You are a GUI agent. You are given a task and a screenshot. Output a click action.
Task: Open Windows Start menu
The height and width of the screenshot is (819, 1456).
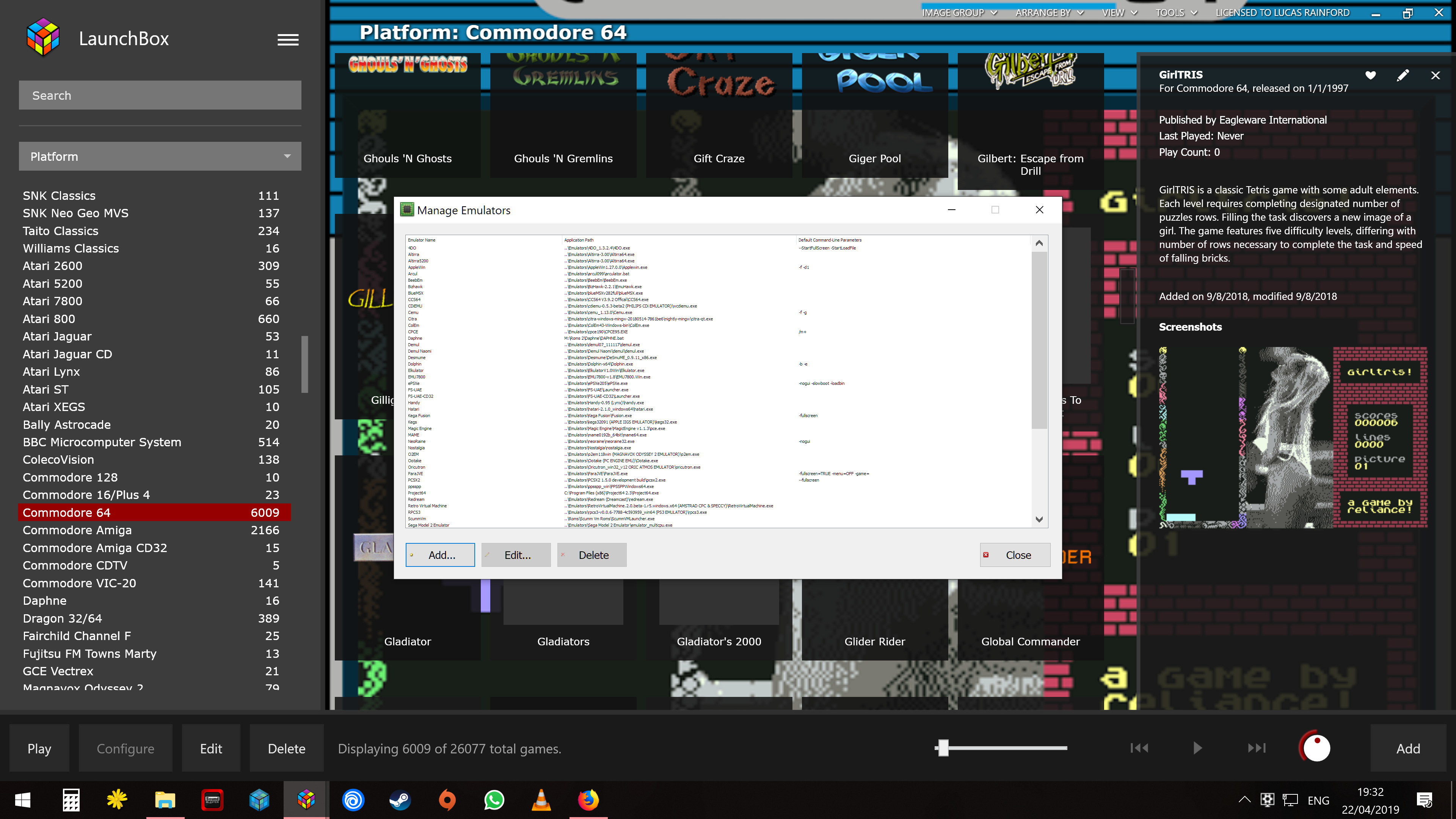click(23, 800)
